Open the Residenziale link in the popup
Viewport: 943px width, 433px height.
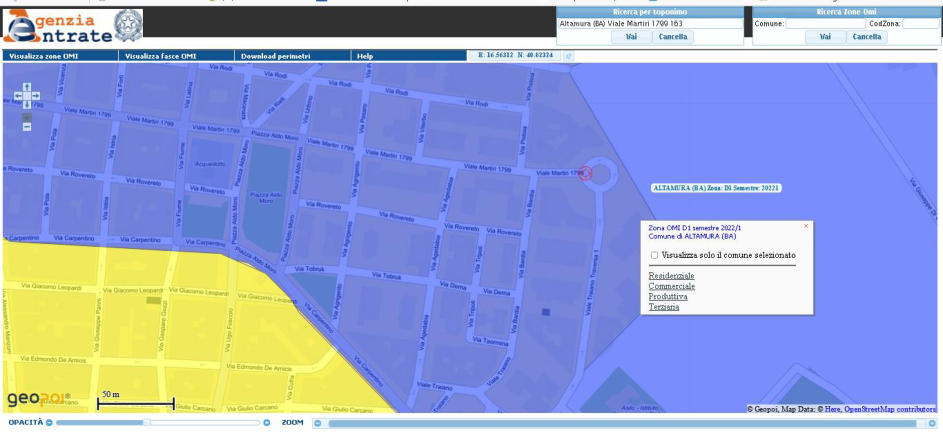[671, 275]
